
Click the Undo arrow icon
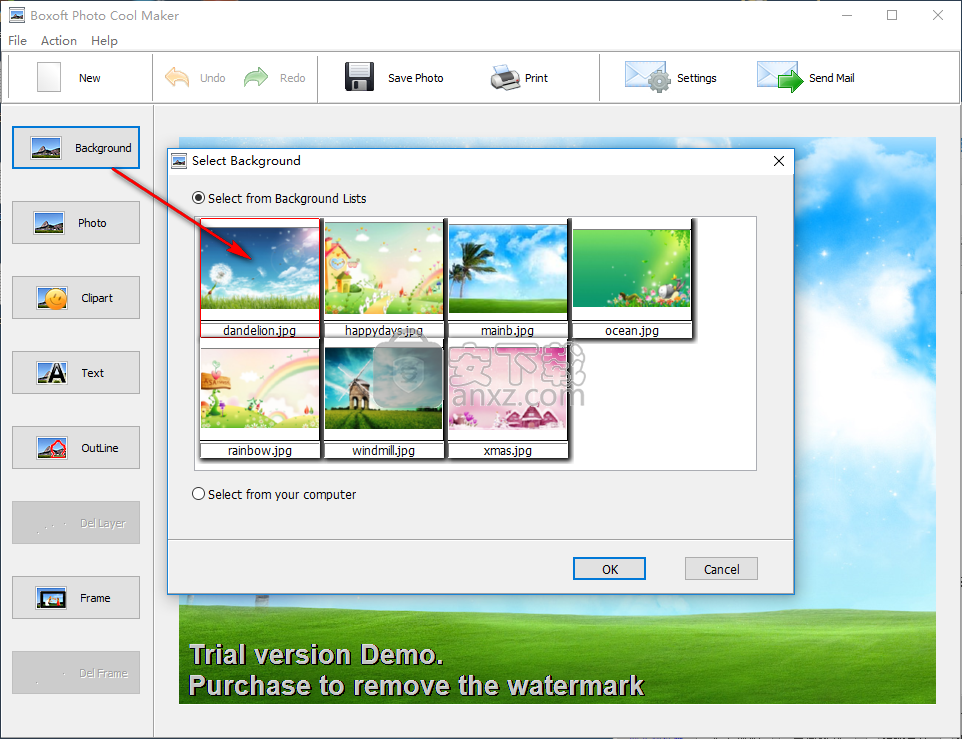pyautogui.click(x=177, y=77)
